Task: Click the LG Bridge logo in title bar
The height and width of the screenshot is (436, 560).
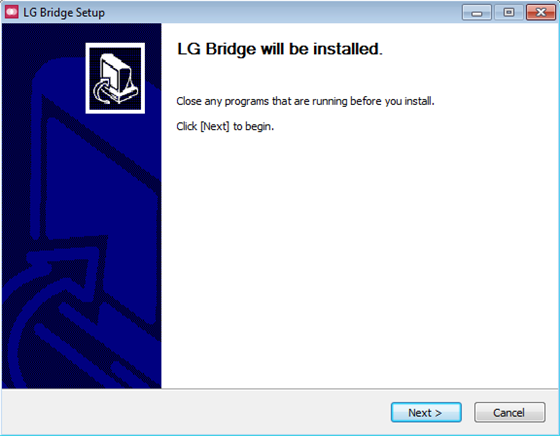Action: tap(11, 12)
